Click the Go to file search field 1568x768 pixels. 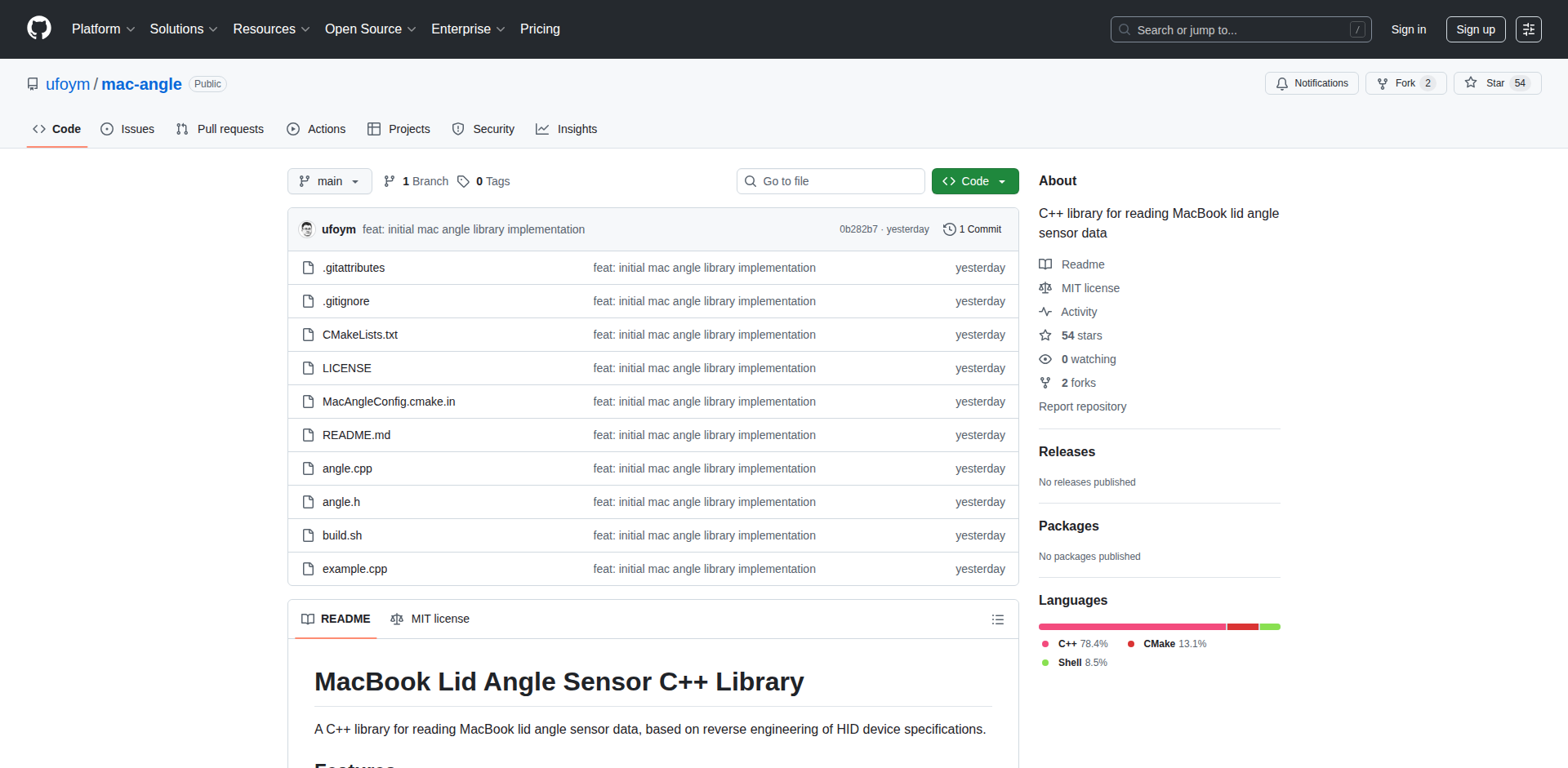(x=831, y=181)
